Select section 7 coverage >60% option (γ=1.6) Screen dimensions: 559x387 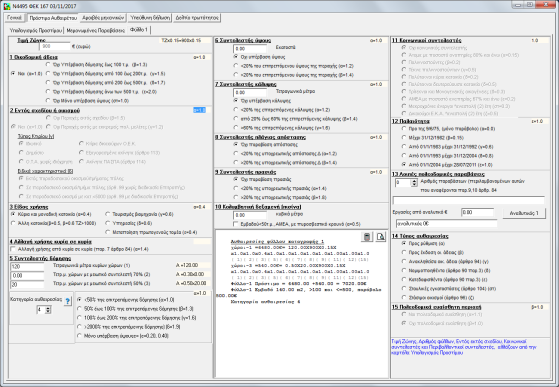click(282, 128)
